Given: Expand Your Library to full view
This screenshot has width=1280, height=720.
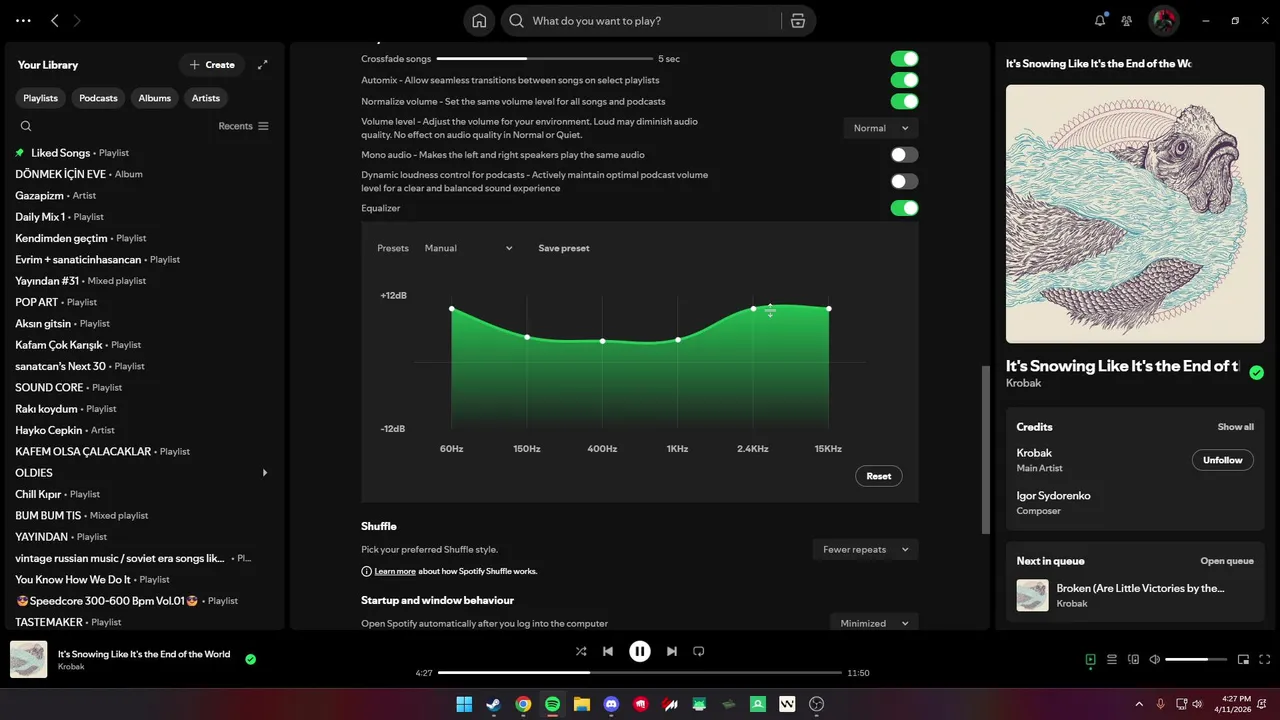Looking at the screenshot, I should point(262,65).
